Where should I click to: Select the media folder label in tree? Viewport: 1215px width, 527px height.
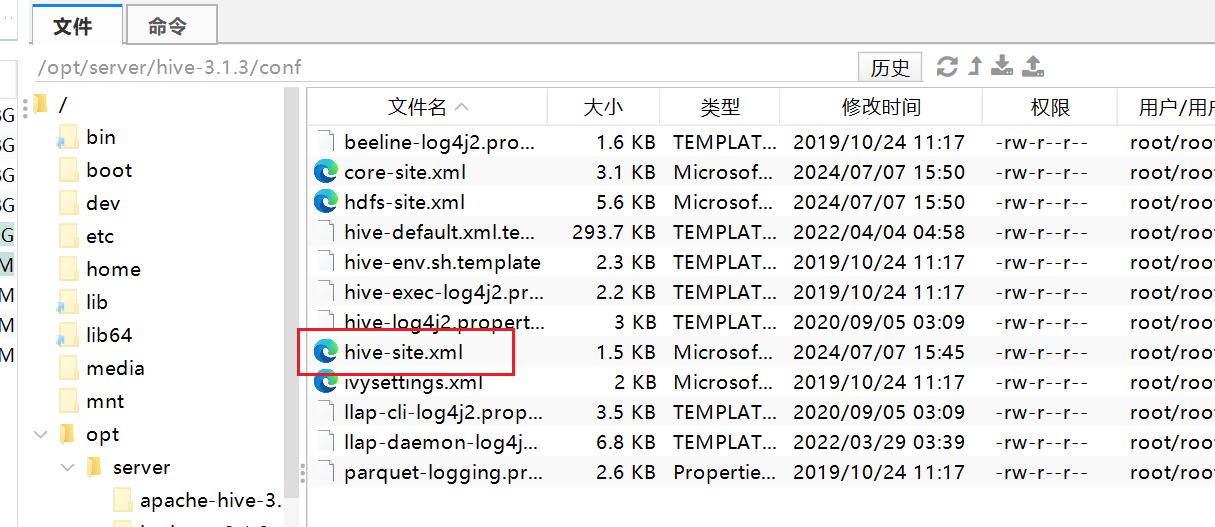point(115,368)
